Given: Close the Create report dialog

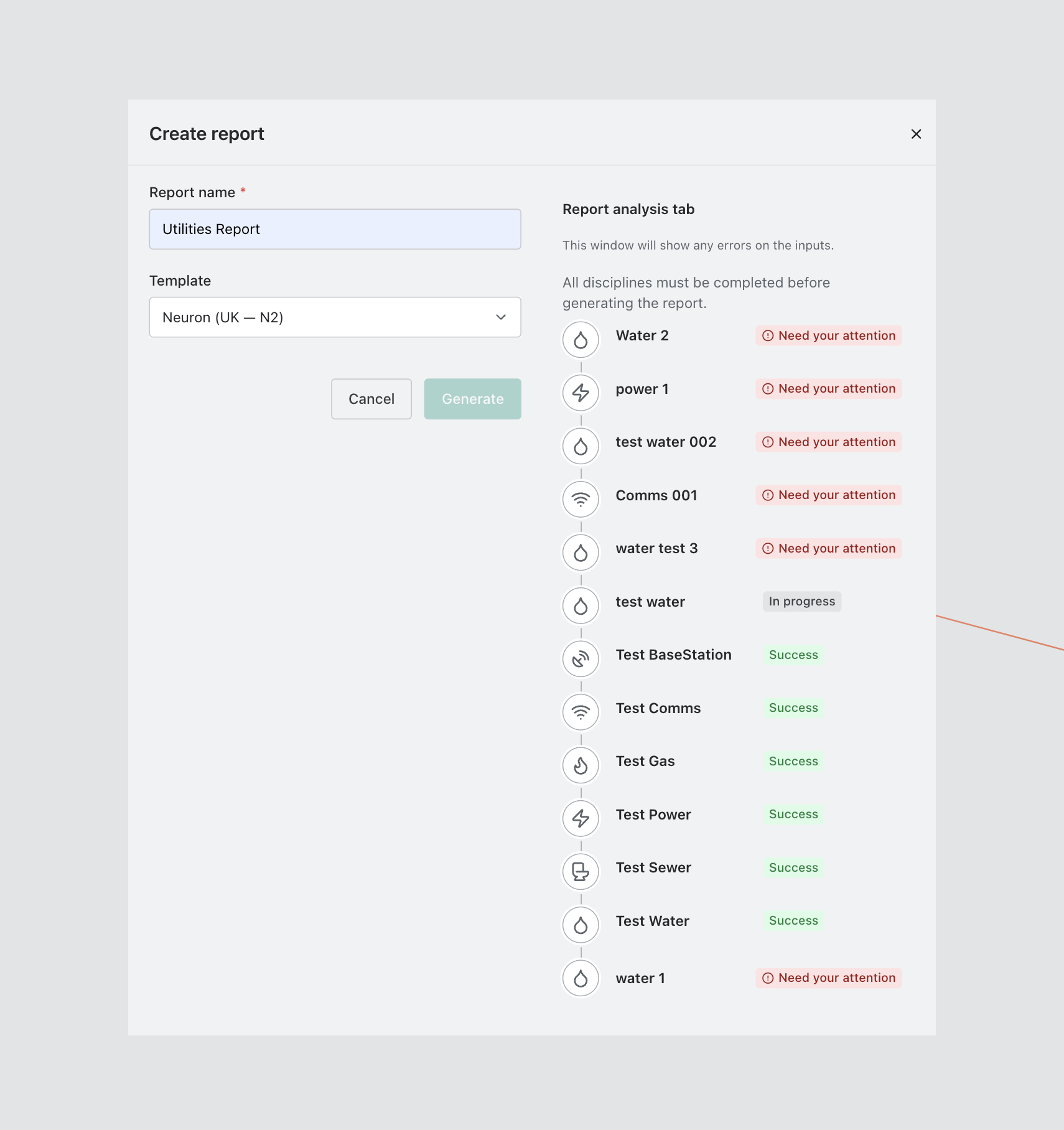Looking at the screenshot, I should point(916,134).
